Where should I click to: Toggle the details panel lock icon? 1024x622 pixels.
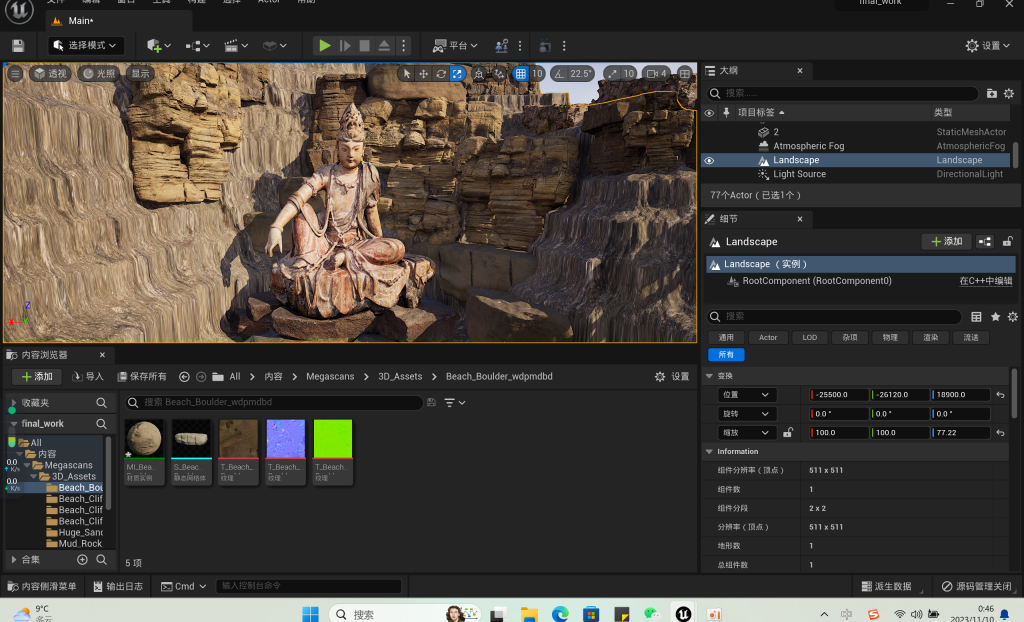(1008, 242)
